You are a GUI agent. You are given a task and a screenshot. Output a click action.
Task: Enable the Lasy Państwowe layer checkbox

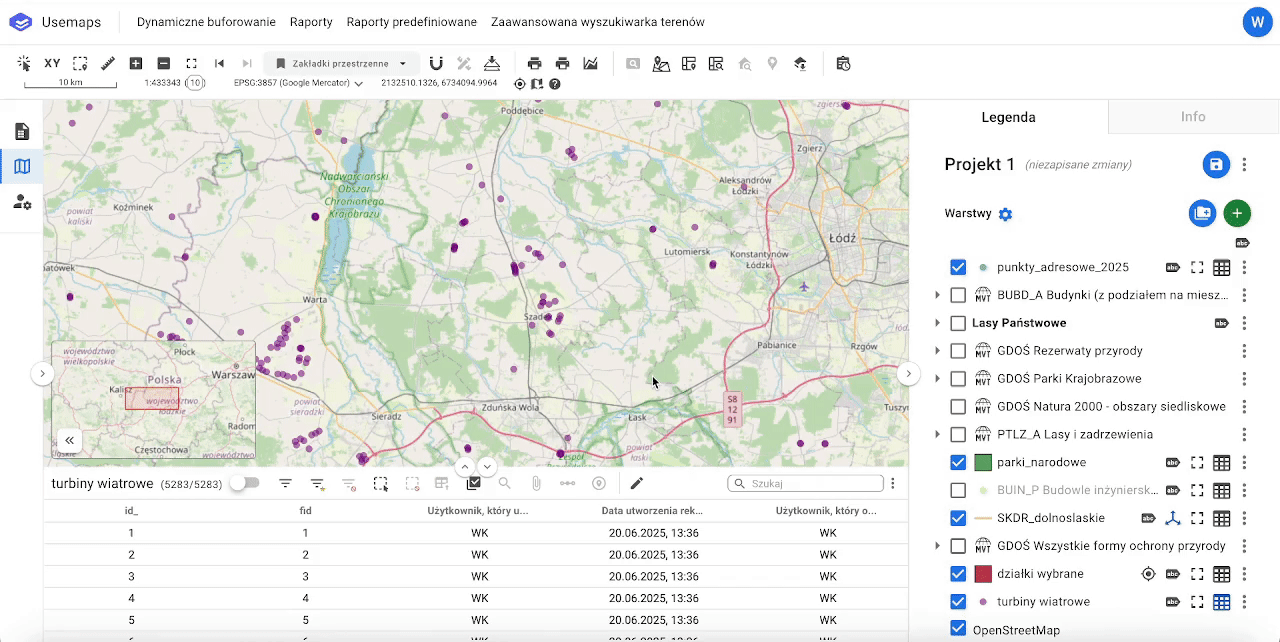click(958, 323)
